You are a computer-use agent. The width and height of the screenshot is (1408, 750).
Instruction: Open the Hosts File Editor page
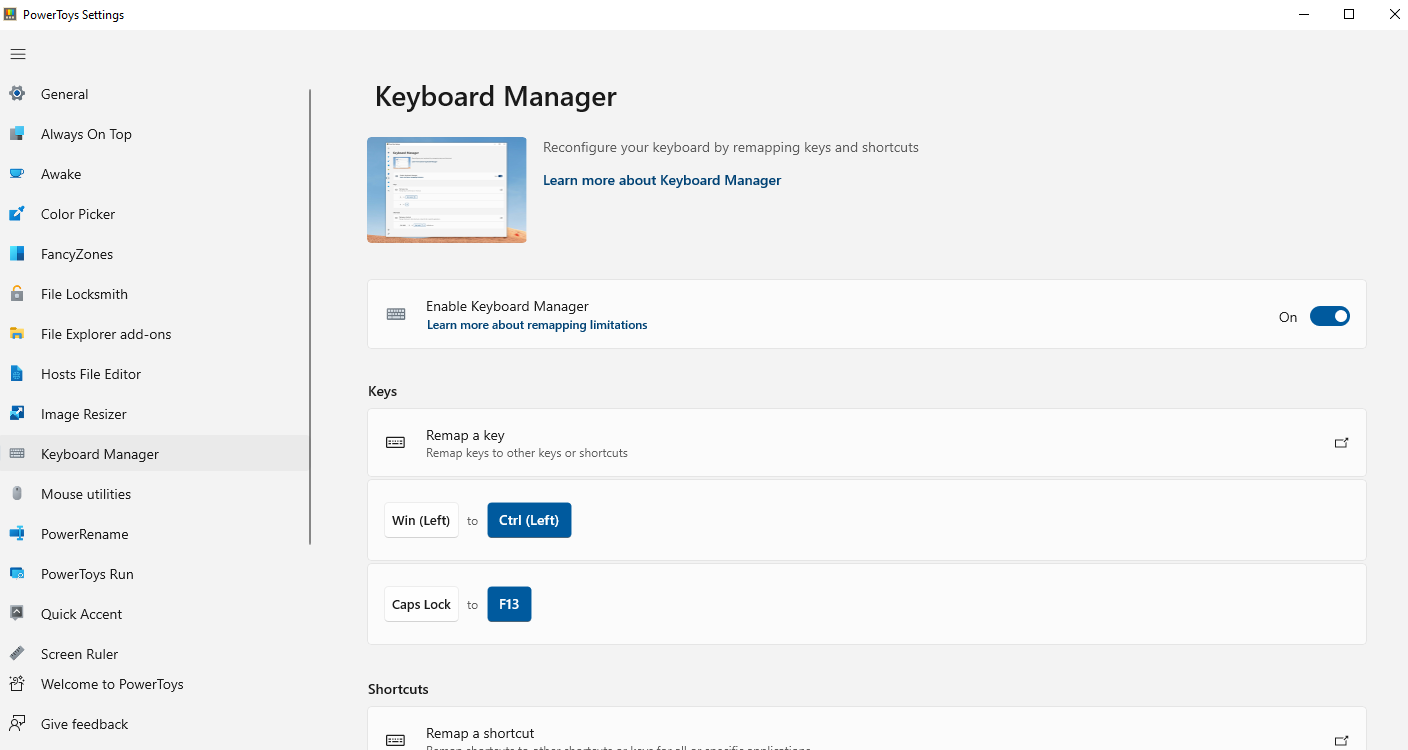coord(91,374)
